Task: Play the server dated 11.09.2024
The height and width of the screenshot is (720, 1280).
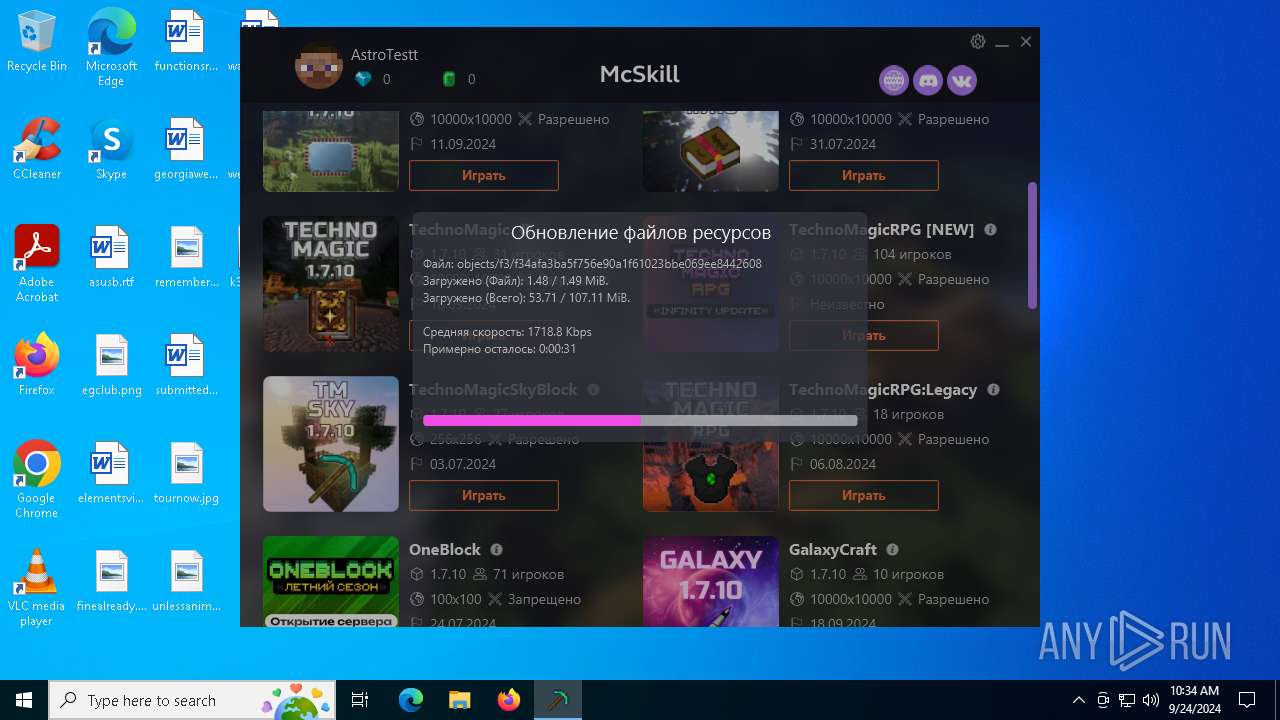Action: (484, 175)
